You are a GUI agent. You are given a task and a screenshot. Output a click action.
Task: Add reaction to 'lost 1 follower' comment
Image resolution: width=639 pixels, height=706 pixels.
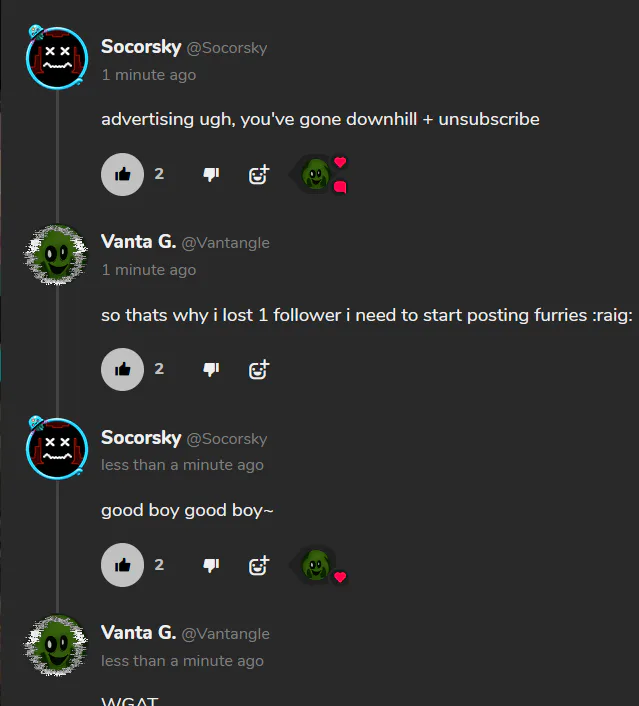point(259,370)
